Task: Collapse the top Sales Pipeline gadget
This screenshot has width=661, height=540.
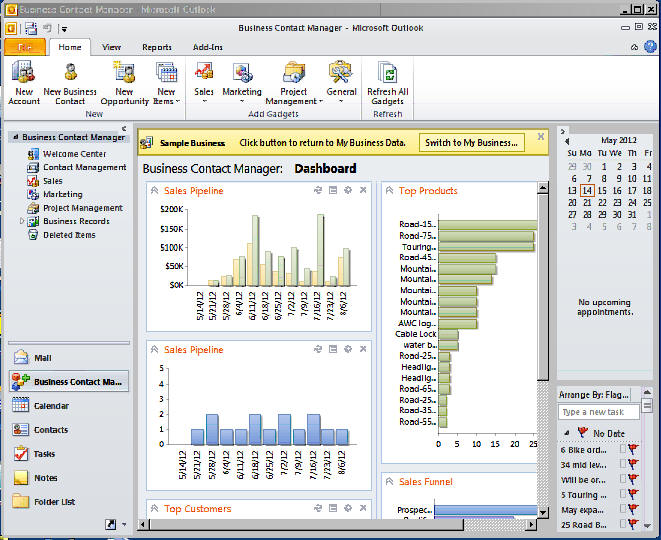Action: coord(154,191)
